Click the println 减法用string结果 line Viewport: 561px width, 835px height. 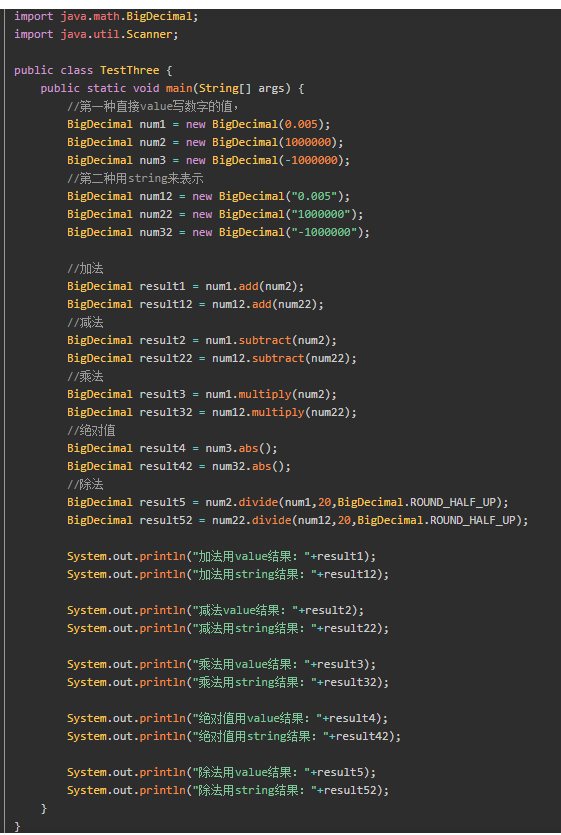[x=228, y=628]
